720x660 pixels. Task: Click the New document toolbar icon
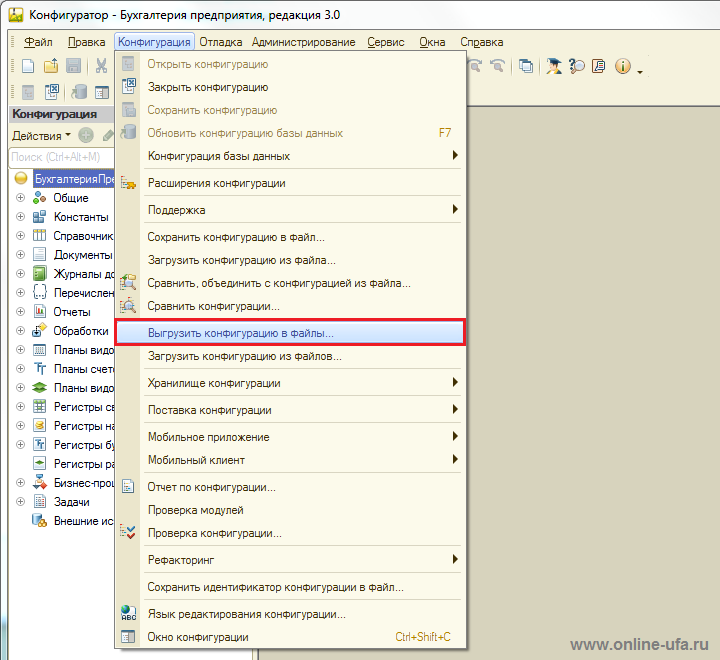(x=28, y=66)
